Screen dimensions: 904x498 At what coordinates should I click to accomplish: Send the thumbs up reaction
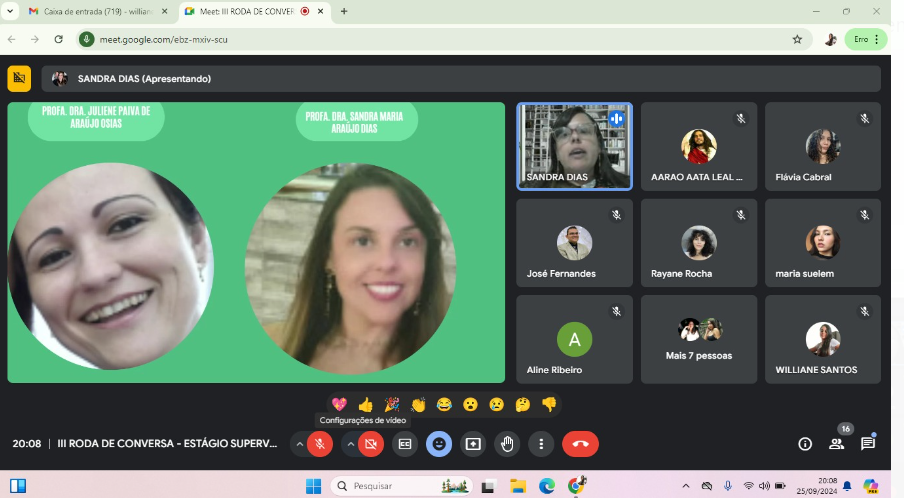pos(366,404)
